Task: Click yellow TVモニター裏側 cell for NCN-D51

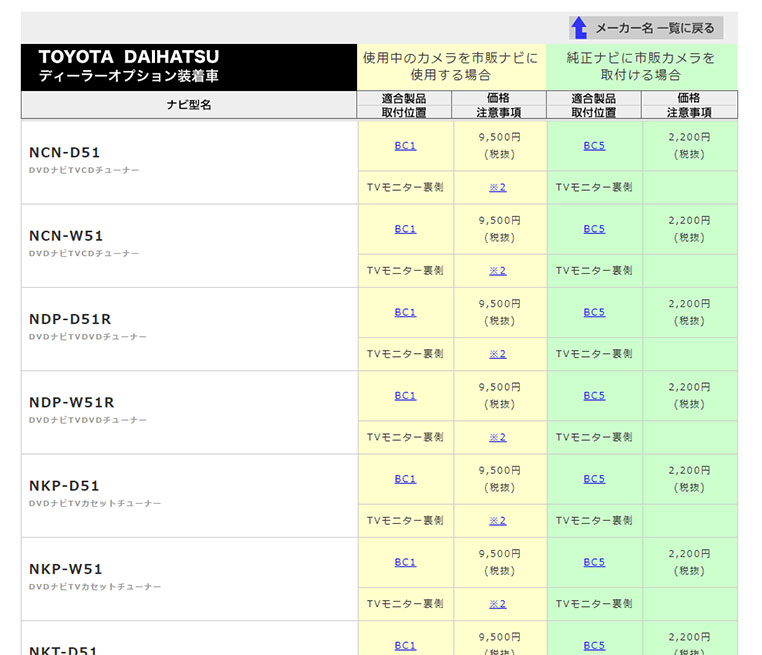Action: (x=405, y=188)
